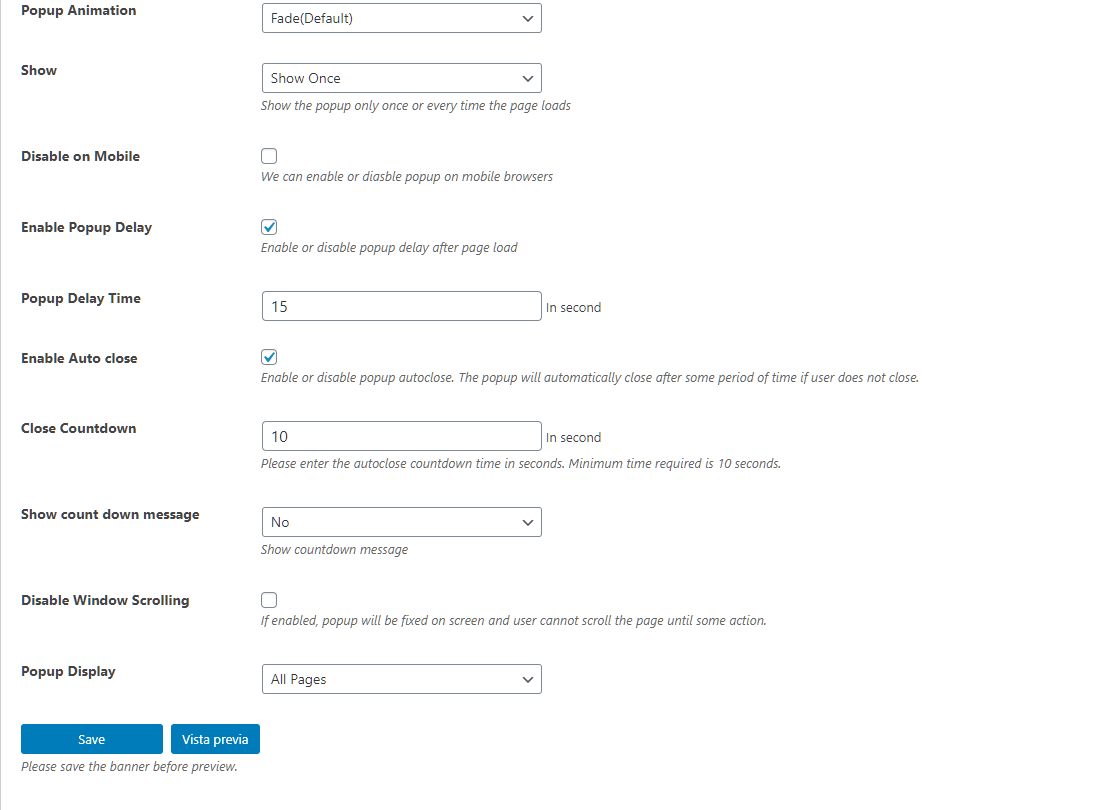Click the All Pages dropdown chevron
This screenshot has width=1110, height=810.
coord(527,680)
